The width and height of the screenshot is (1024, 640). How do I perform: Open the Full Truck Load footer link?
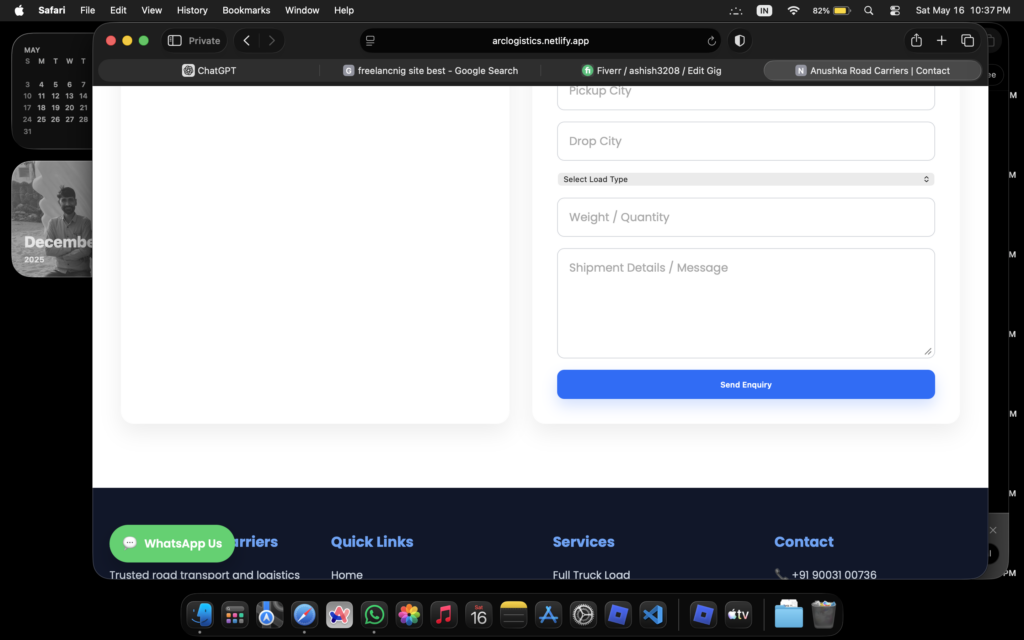pyautogui.click(x=591, y=575)
